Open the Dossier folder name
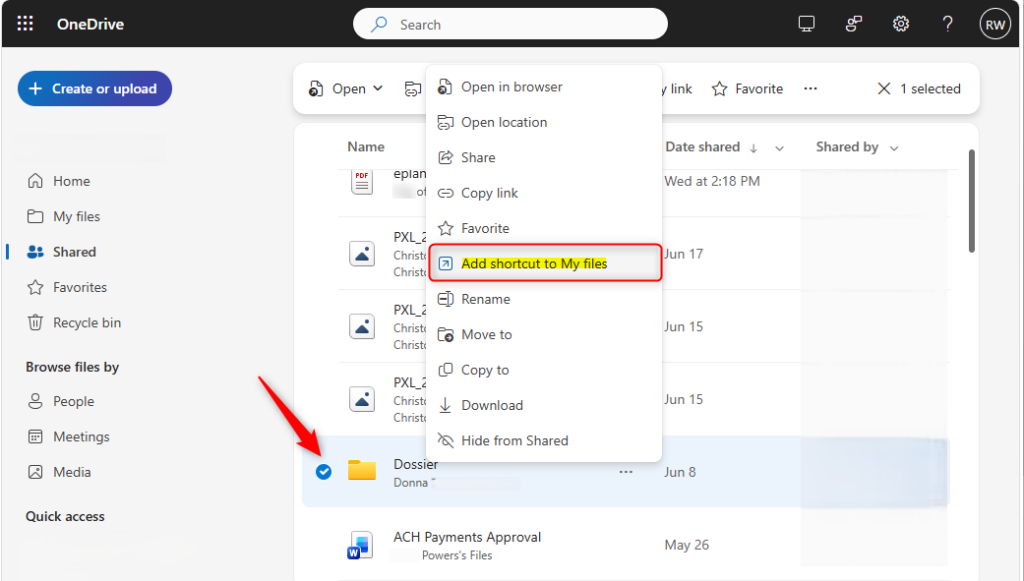 415,464
